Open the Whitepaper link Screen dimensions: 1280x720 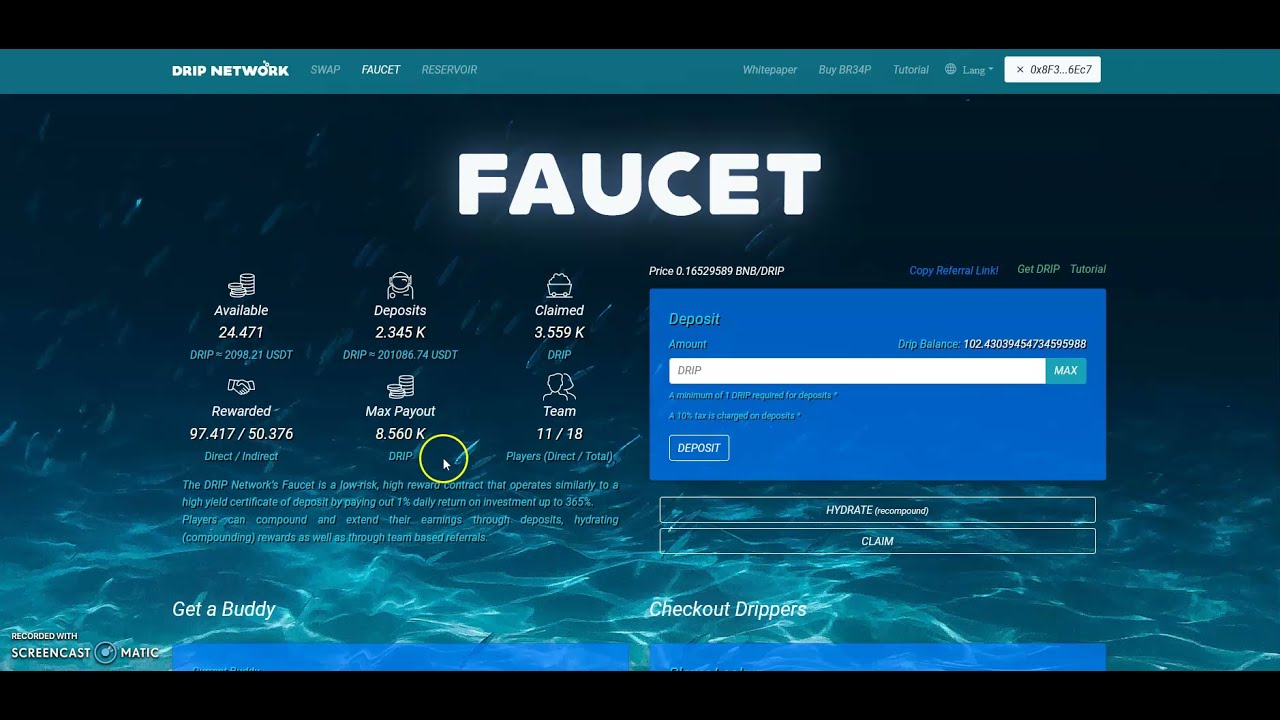point(770,70)
